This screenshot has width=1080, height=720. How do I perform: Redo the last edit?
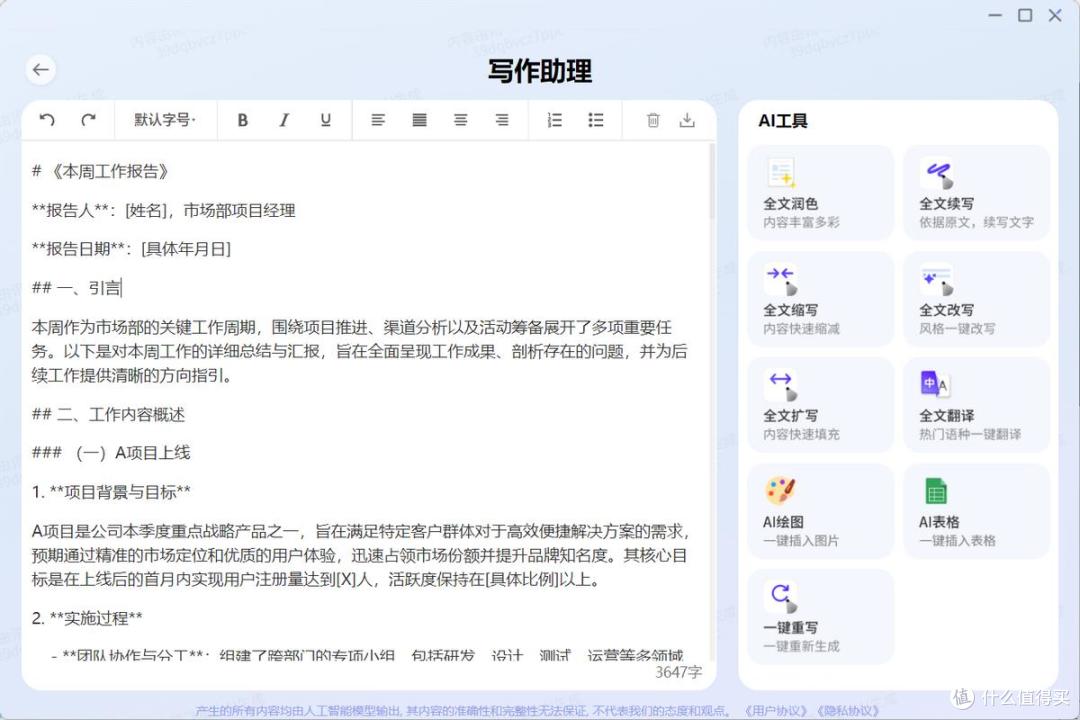pos(88,120)
